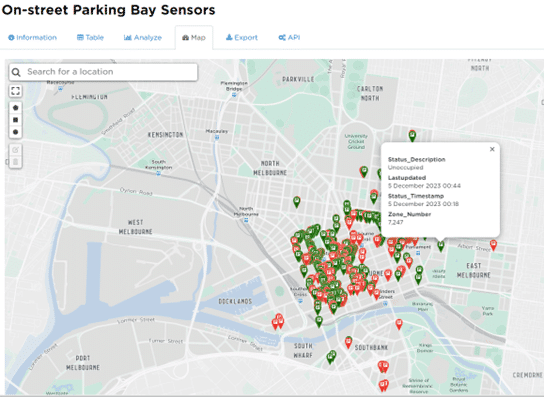Select the rectangle draw tool

[x=16, y=120]
